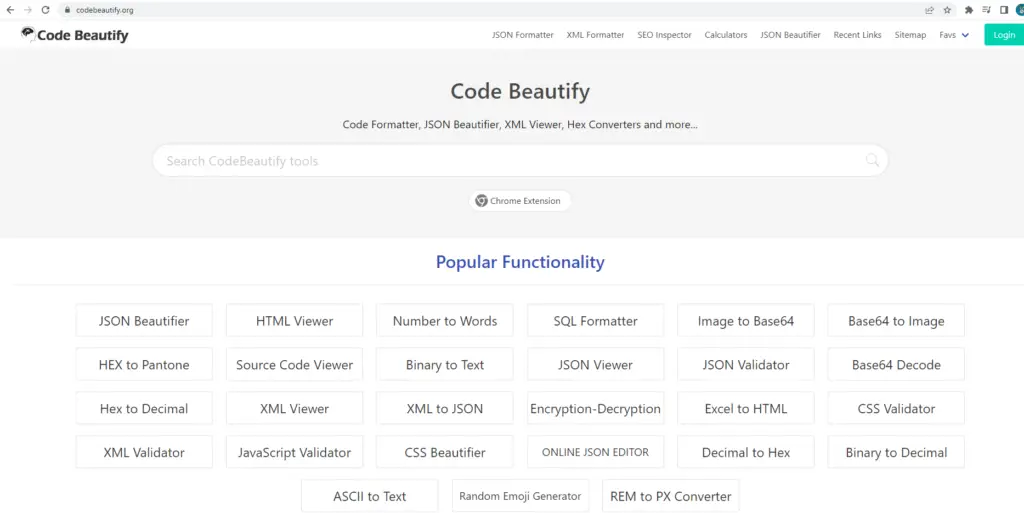Open the ONLINE JSON EDITOR tile

point(596,452)
